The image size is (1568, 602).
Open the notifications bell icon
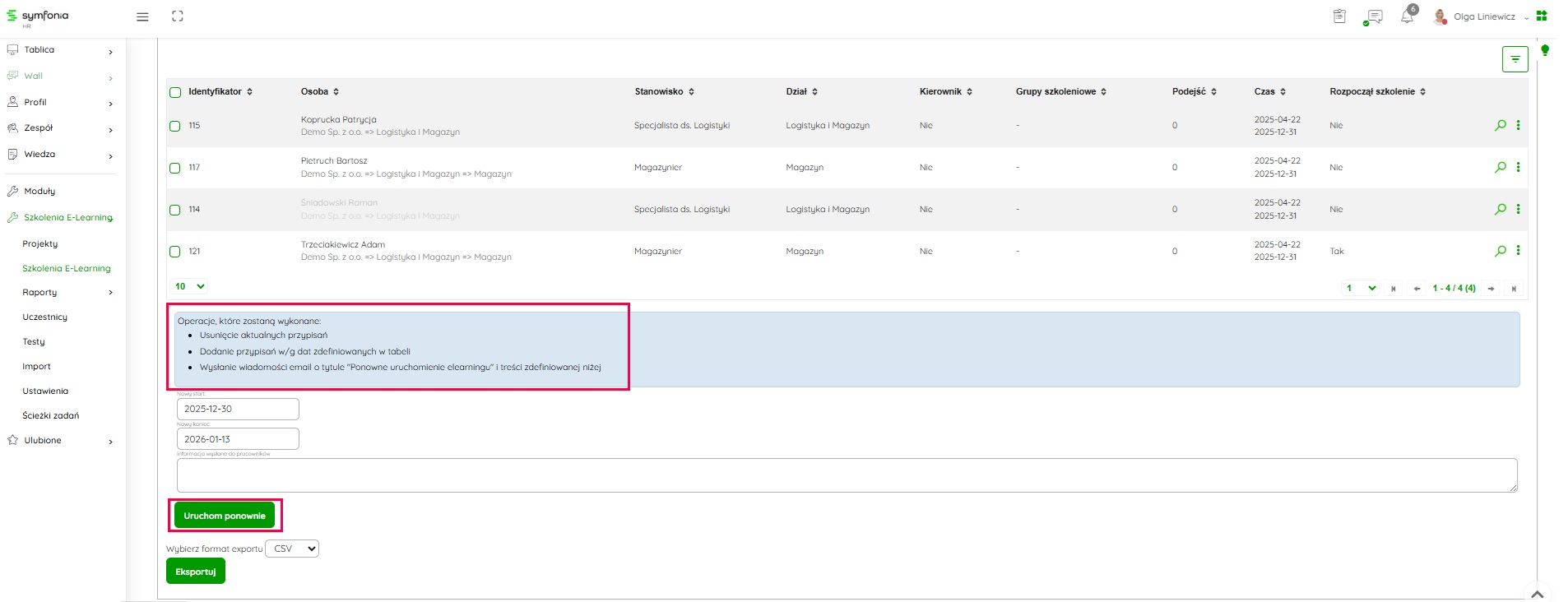1407,16
